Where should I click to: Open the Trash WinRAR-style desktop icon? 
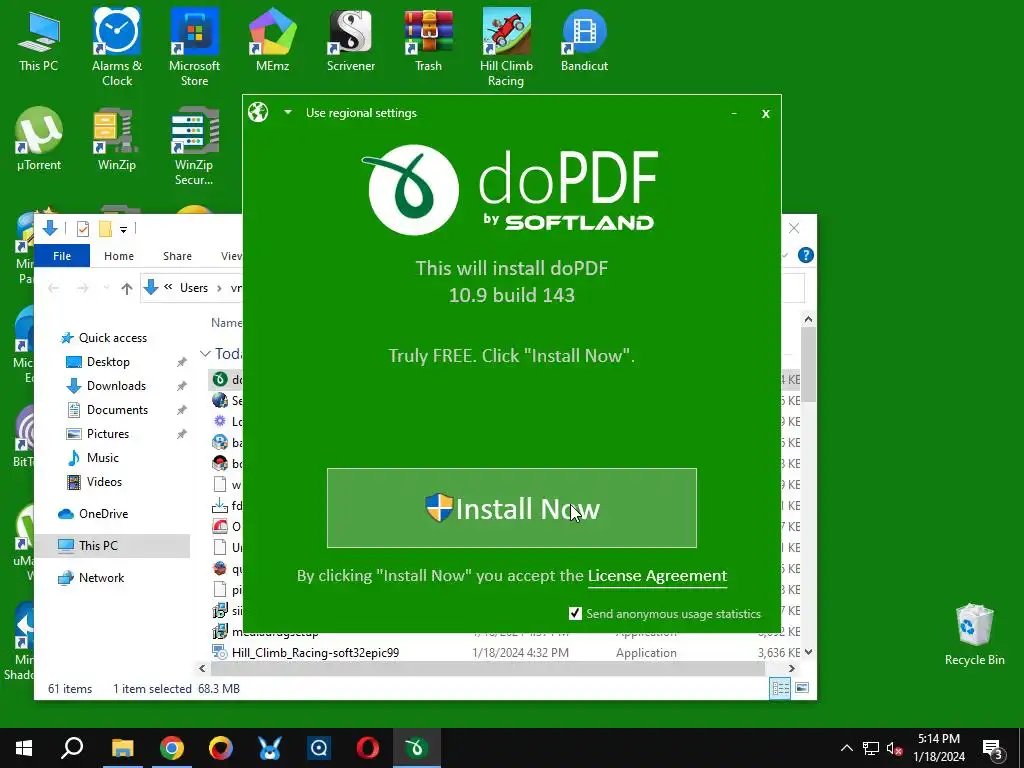pyautogui.click(x=428, y=40)
